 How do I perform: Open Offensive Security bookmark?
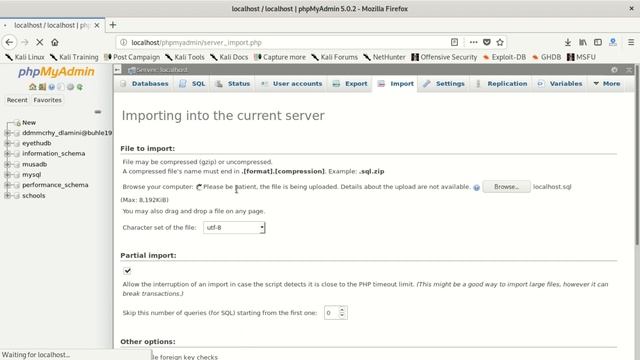[444, 57]
